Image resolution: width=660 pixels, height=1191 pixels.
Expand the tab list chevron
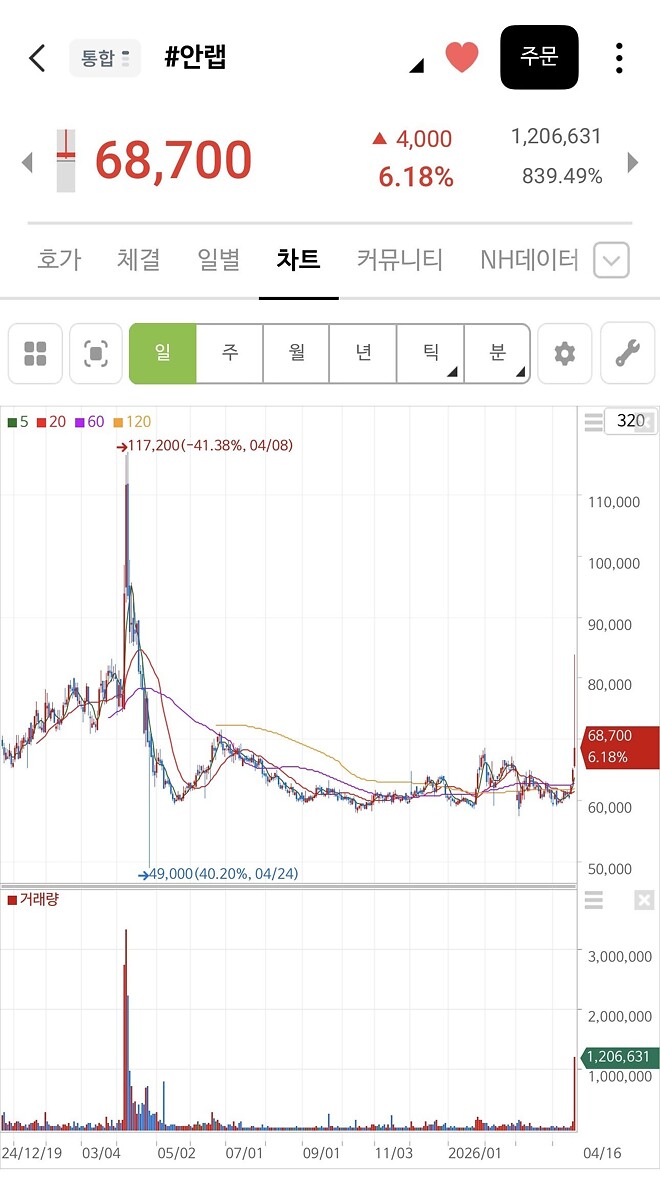click(611, 260)
